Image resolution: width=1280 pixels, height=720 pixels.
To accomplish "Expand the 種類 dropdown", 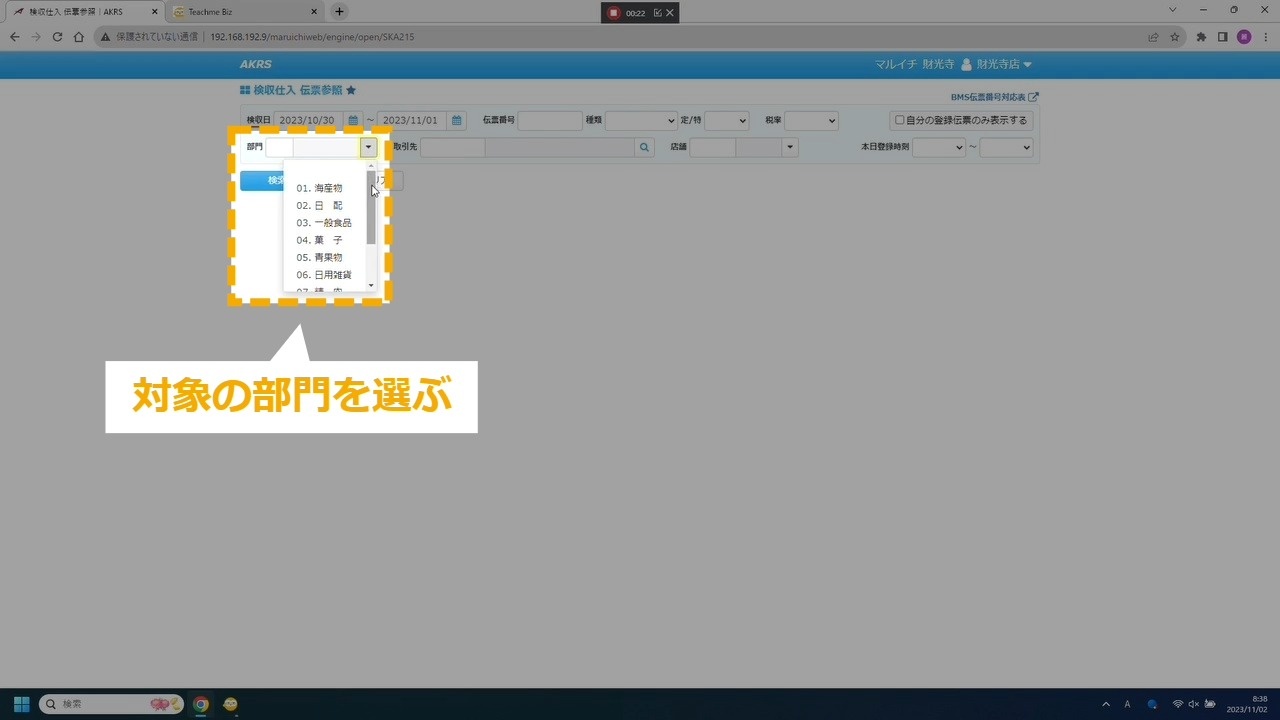I will coord(641,121).
